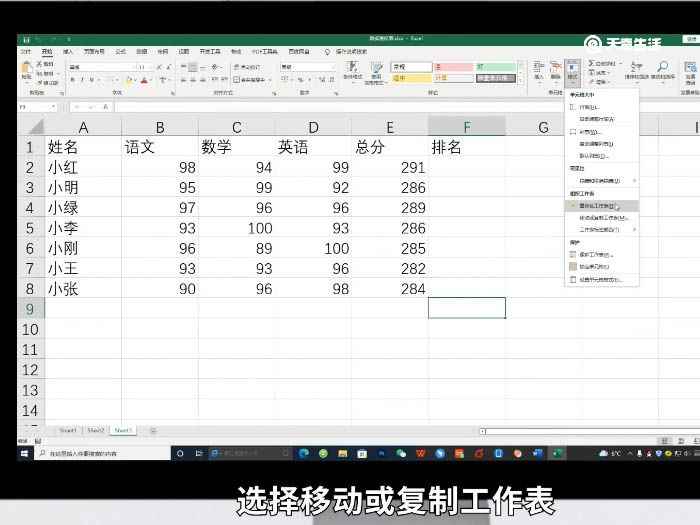Open the 开发工具 (Developer) ribbon tab
The height and width of the screenshot is (525, 700).
[x=210, y=52]
